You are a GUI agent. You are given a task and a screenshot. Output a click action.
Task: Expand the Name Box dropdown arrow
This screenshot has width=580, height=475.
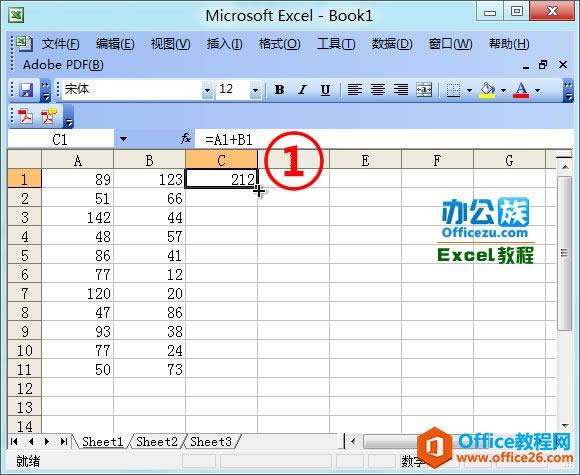point(123,139)
